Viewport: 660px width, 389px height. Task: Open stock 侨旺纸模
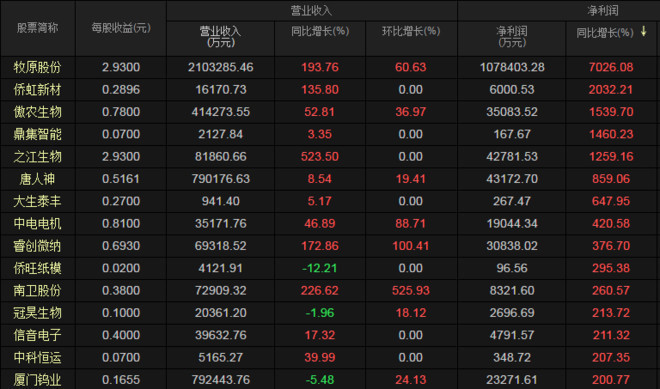pyautogui.click(x=37, y=268)
